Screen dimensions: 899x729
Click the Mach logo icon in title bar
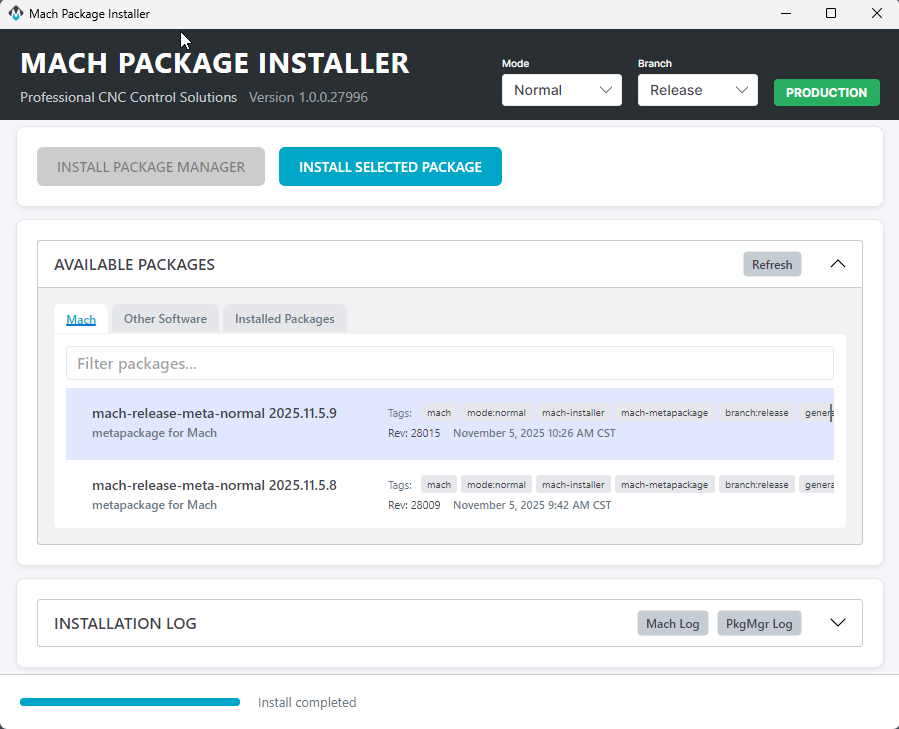pos(15,13)
